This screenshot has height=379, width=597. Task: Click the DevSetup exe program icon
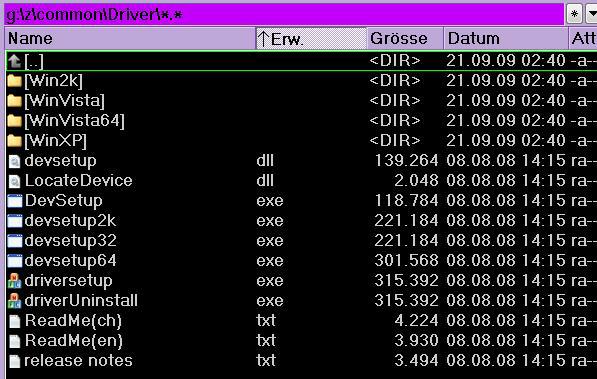15,201
